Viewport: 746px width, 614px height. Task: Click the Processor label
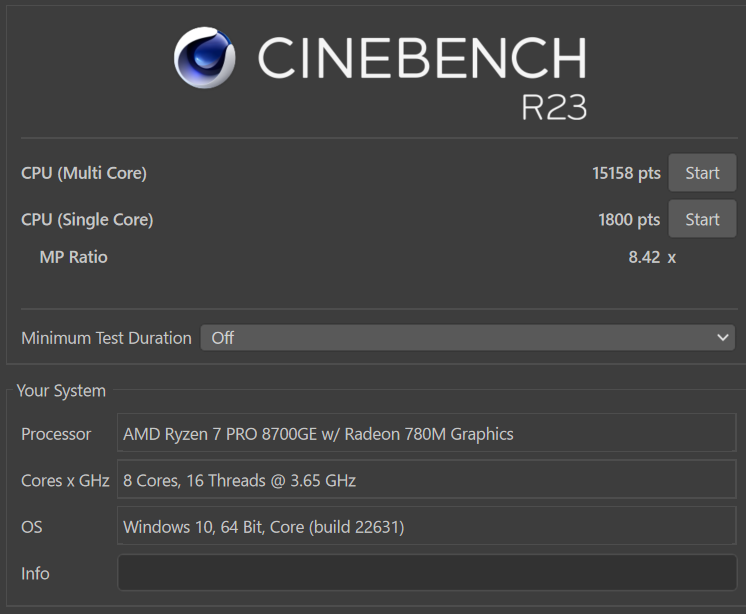click(56, 434)
